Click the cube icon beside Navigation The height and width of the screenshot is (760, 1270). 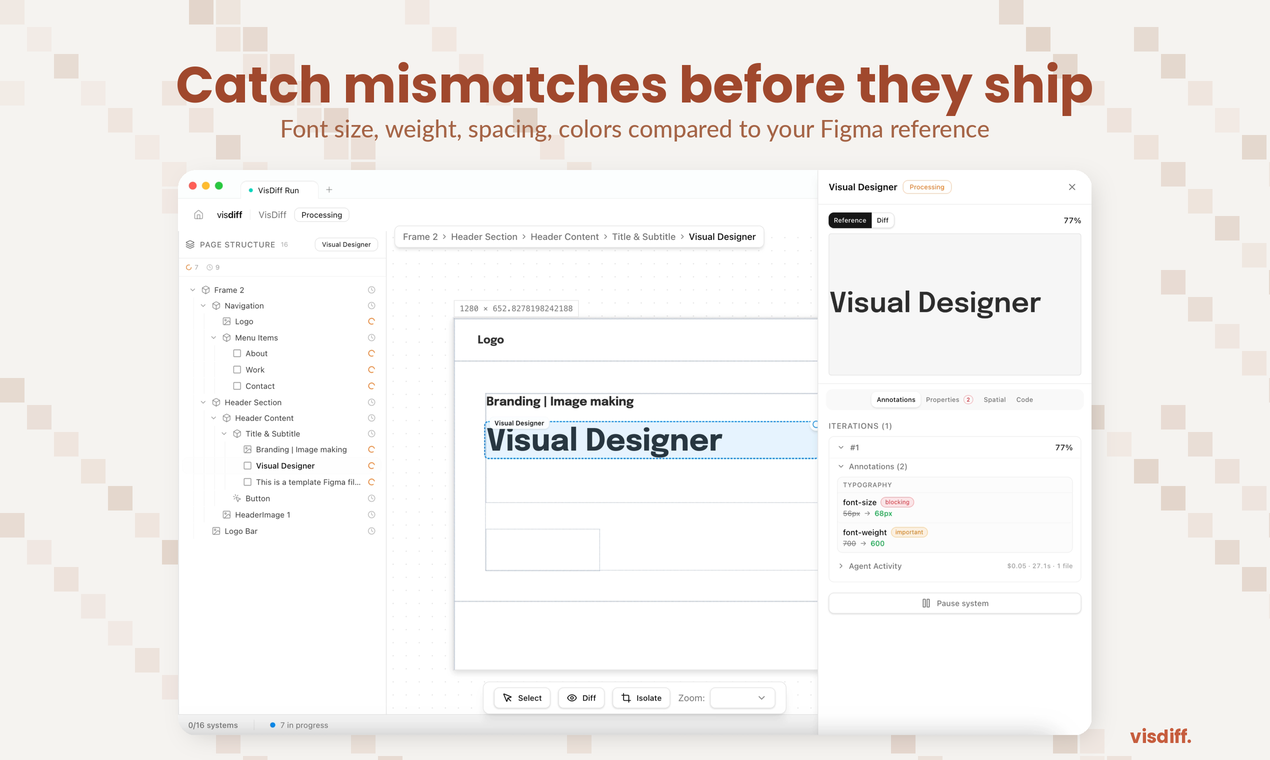coord(216,306)
